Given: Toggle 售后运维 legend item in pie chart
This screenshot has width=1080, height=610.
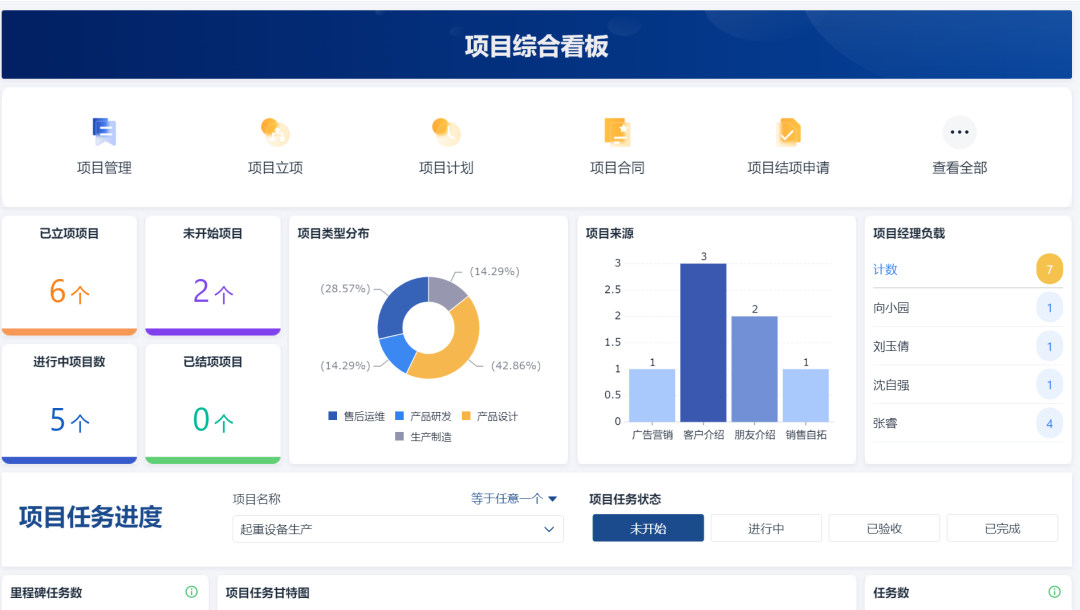Looking at the screenshot, I should 355,416.
